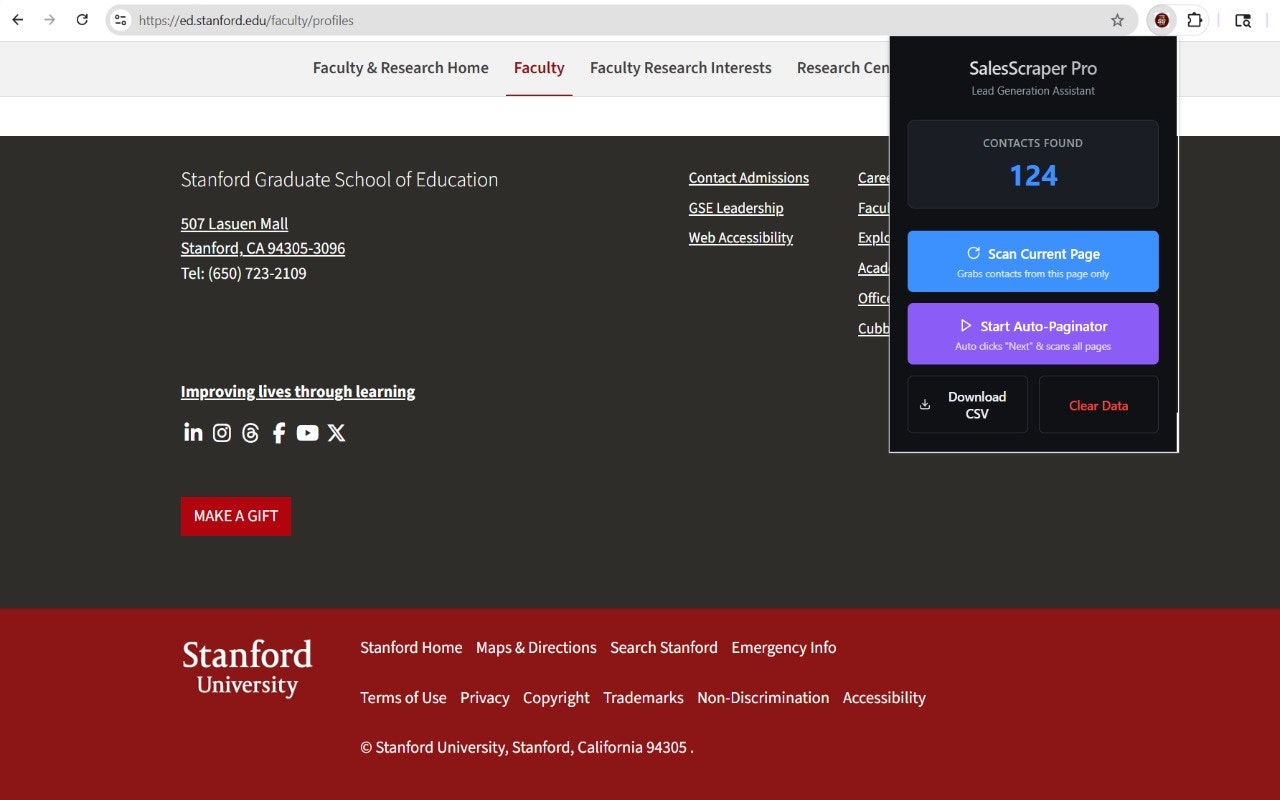
Task: Download the contacts CSV
Action: click(x=967, y=405)
